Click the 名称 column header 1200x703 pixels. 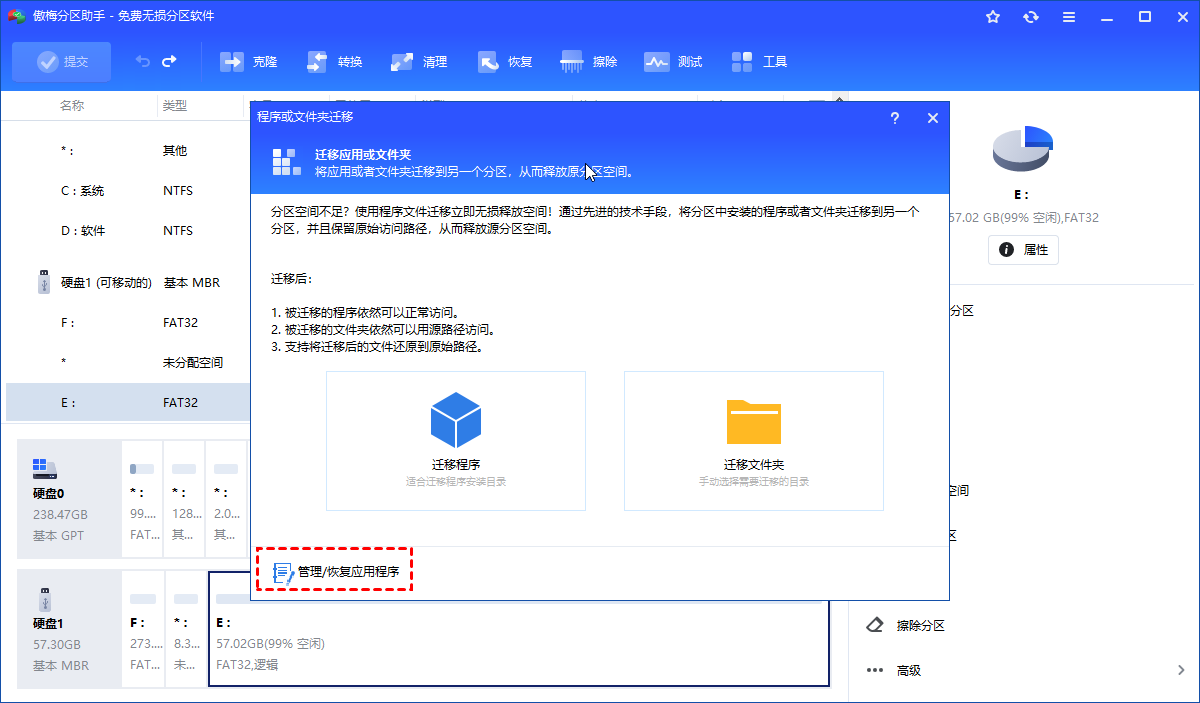[x=72, y=105]
